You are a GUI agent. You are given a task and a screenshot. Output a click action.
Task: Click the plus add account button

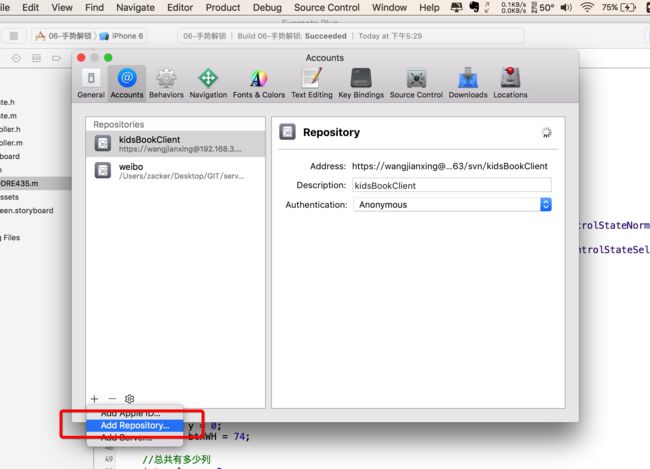tap(95, 399)
